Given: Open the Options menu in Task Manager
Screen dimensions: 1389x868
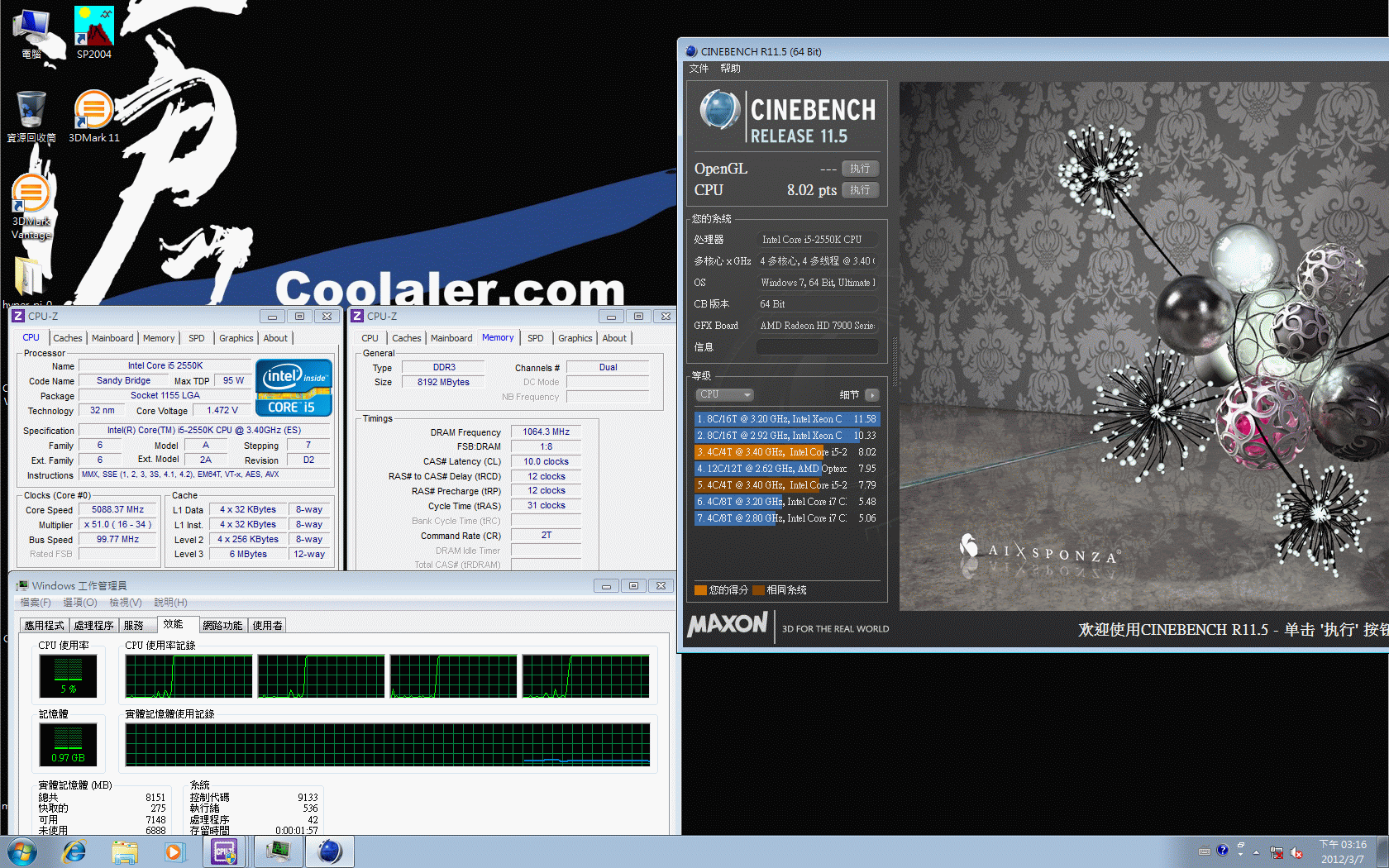Looking at the screenshot, I should pyautogui.click(x=80, y=603).
